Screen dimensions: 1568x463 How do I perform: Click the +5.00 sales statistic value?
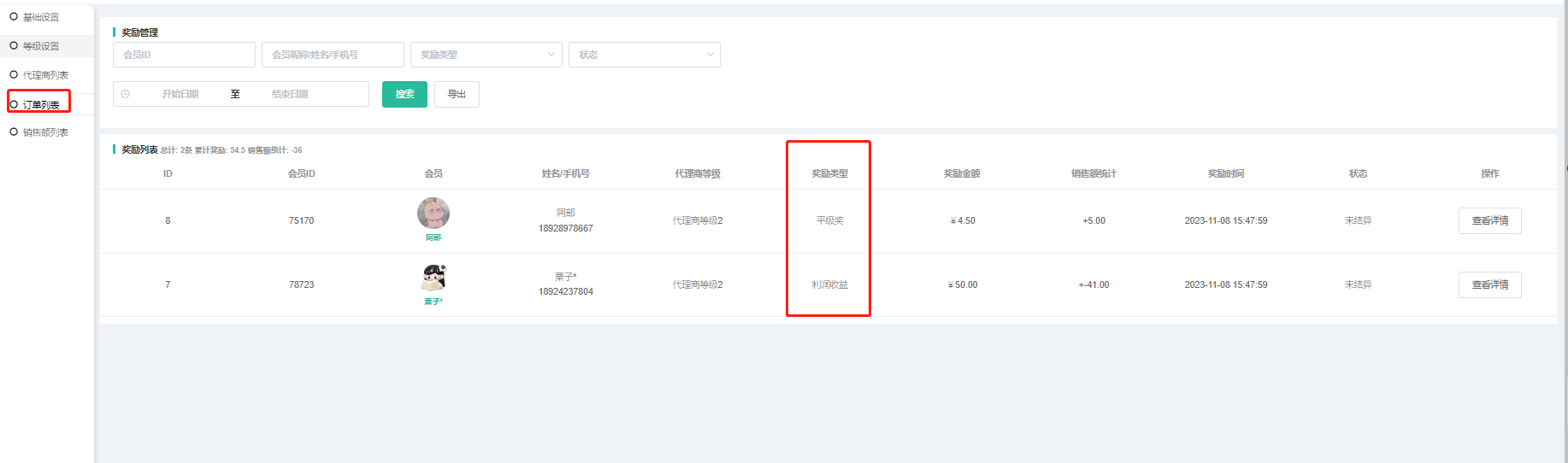[x=1093, y=220]
